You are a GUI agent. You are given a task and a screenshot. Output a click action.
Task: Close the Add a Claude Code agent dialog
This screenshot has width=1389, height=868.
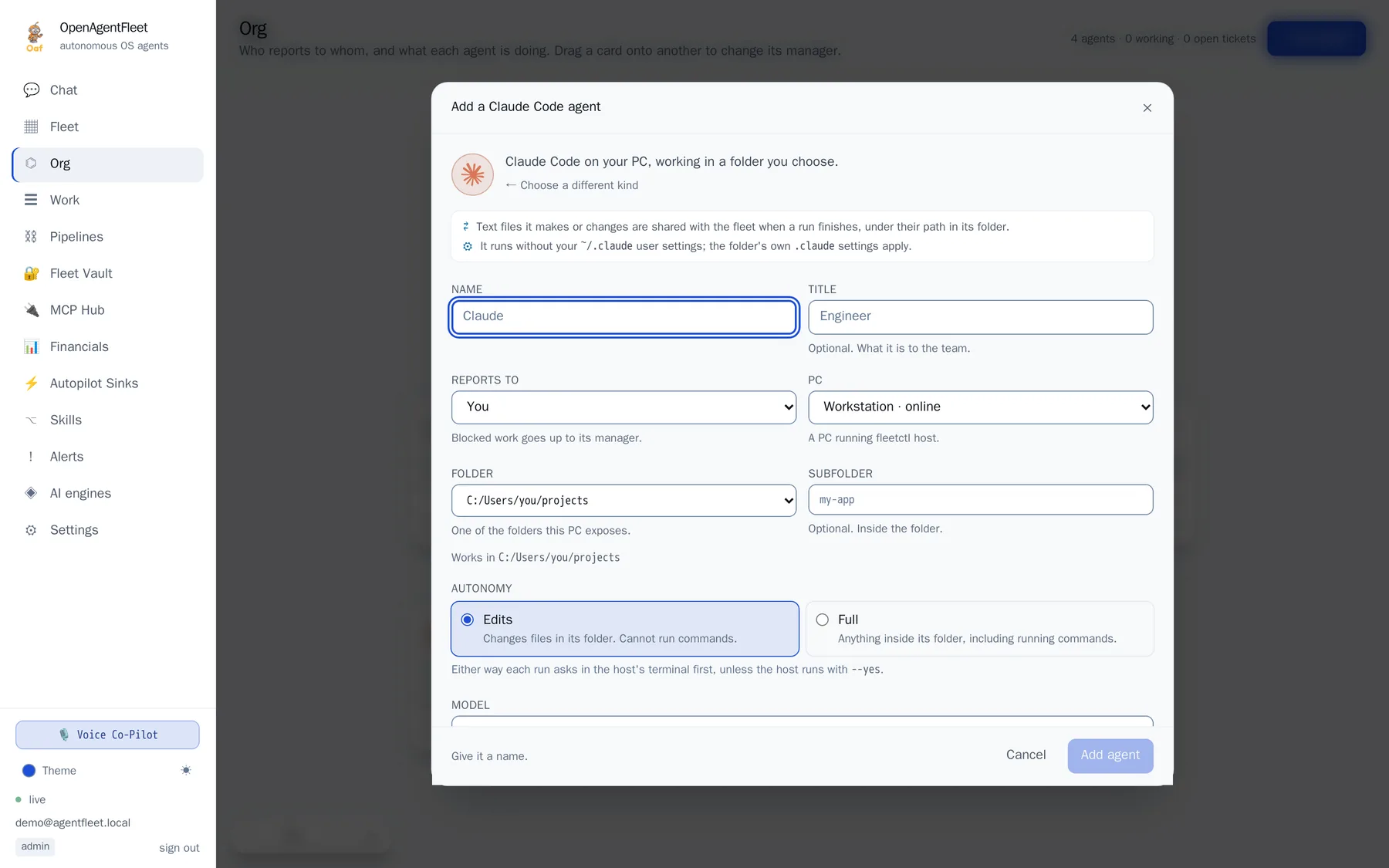click(x=1147, y=108)
